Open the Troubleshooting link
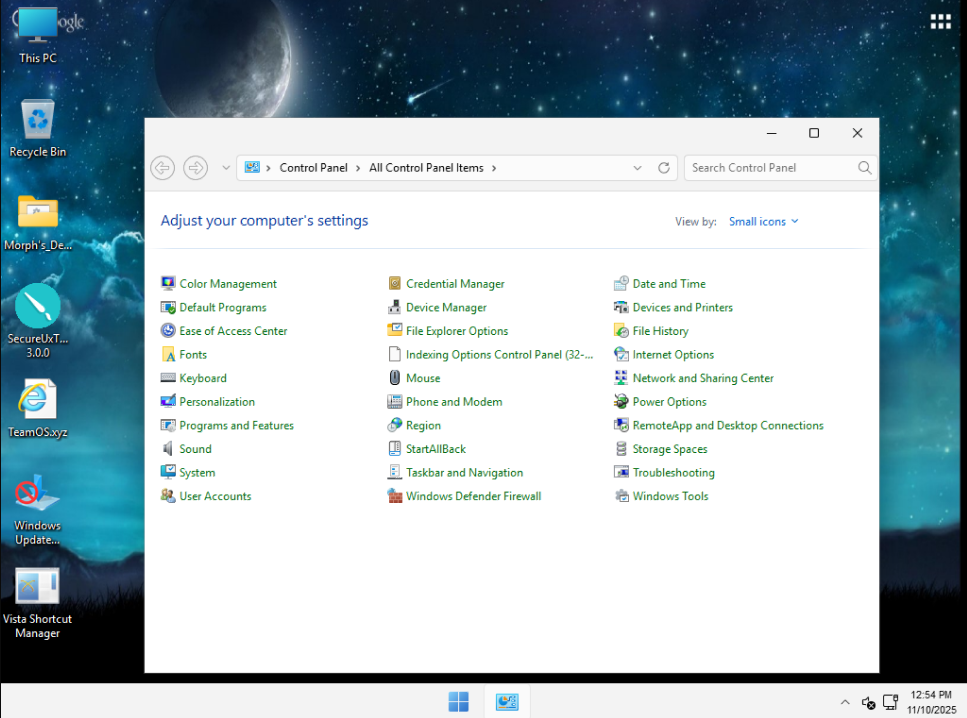Screen dimensions: 967x718 [673, 473]
